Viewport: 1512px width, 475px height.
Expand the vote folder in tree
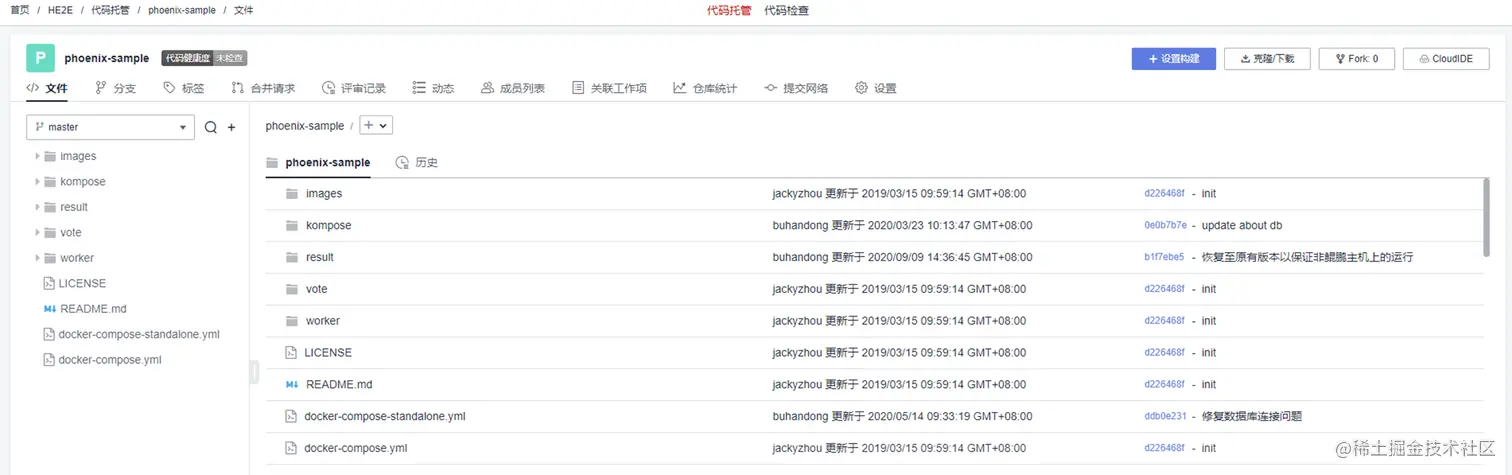coord(38,233)
